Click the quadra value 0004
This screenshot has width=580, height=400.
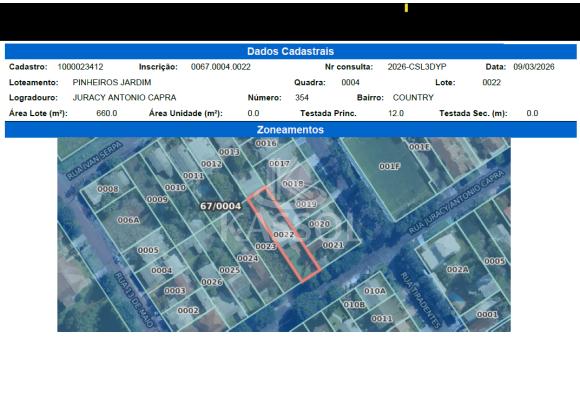tap(350, 83)
